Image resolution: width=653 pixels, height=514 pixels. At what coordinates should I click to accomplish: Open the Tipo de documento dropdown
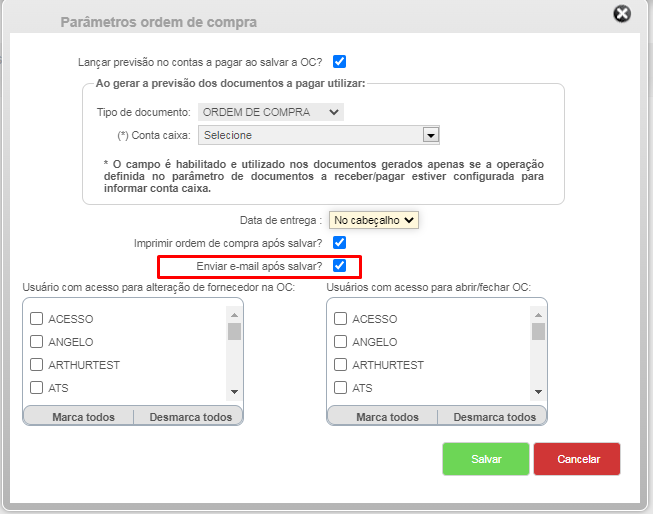(271, 112)
